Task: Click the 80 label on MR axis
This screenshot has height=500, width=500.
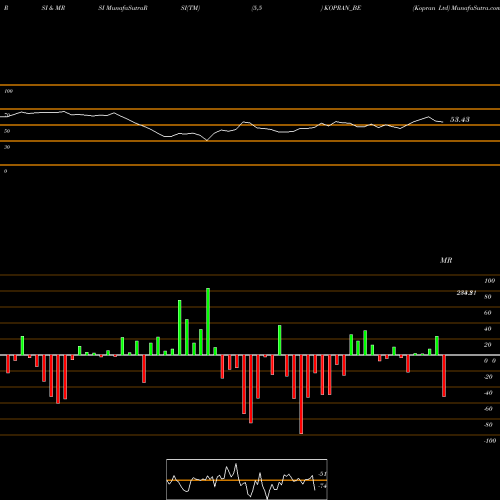Action: [x=488, y=297]
